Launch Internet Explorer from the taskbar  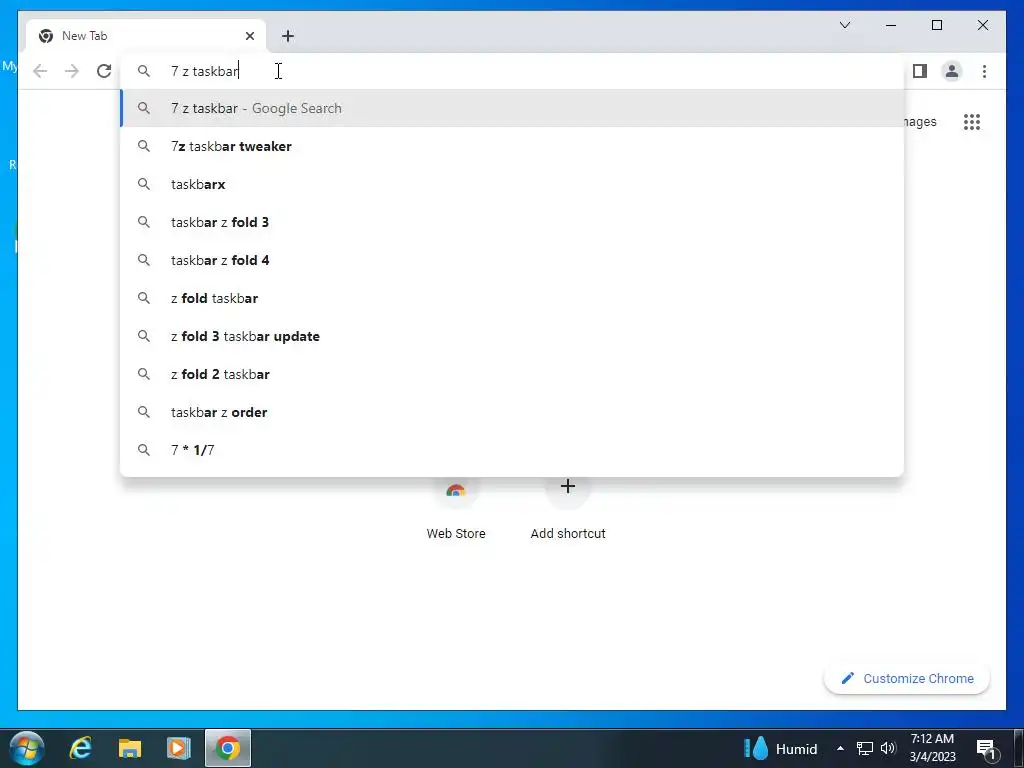(81, 748)
